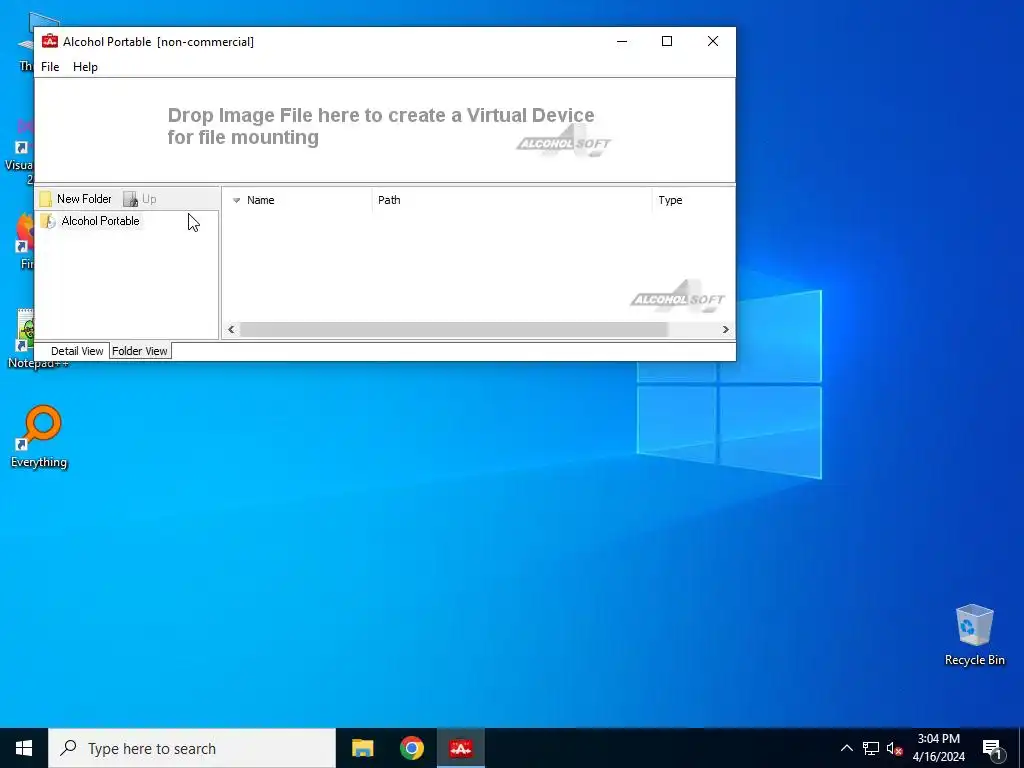The image size is (1024, 768).
Task: Maximize the Alcohol Portable window
Action: pos(667,41)
